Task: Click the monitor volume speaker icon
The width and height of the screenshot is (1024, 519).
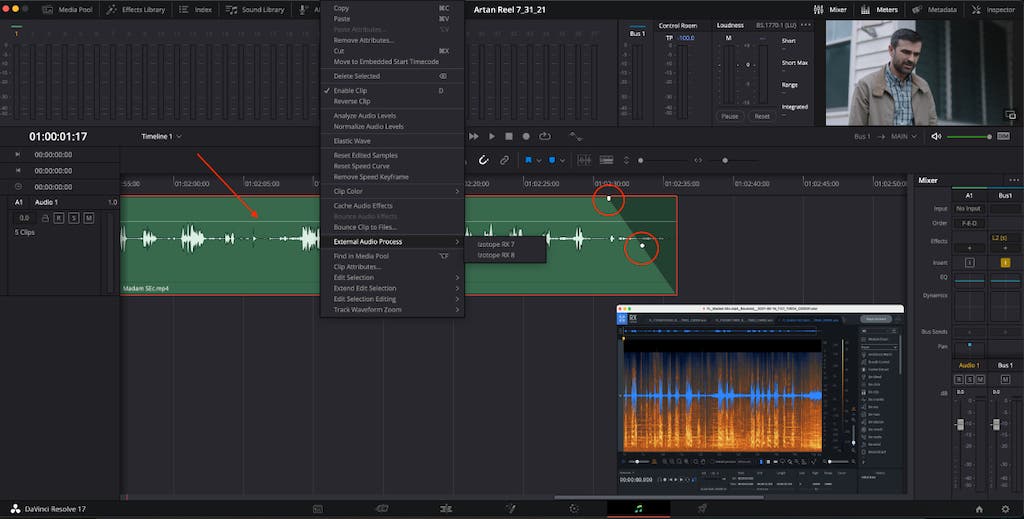Action: point(936,136)
